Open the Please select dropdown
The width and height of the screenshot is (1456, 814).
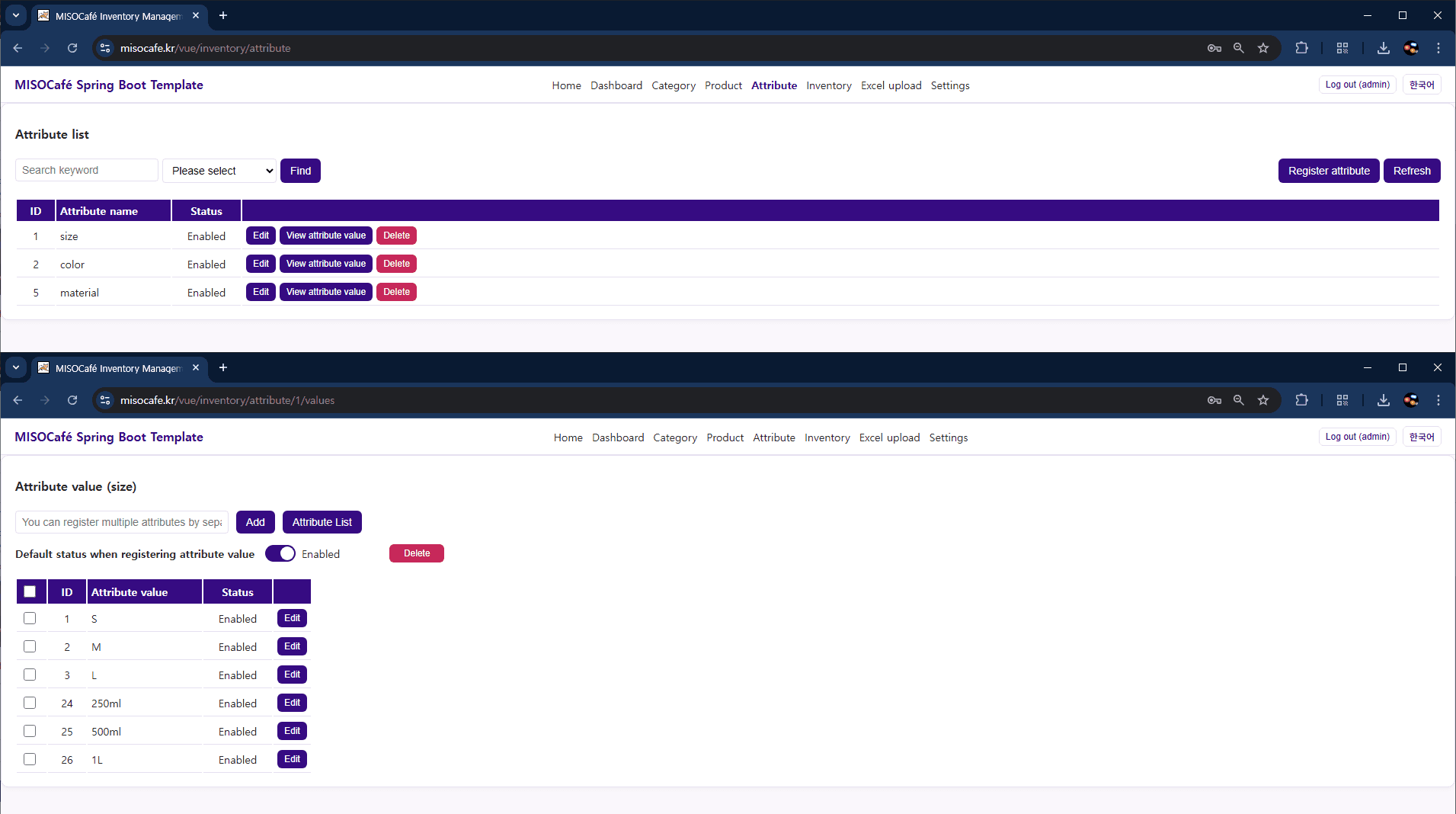coord(219,170)
